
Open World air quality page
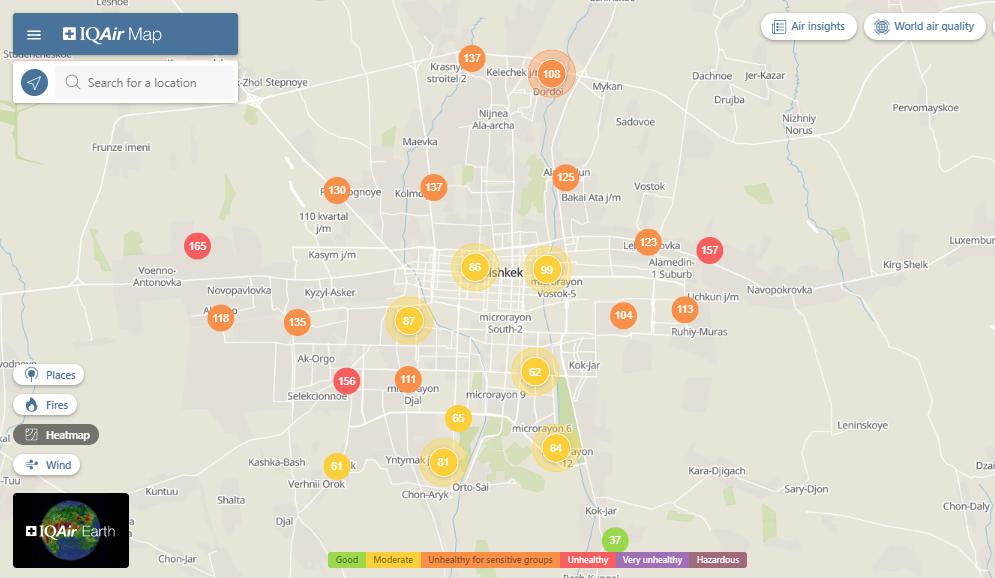click(924, 27)
